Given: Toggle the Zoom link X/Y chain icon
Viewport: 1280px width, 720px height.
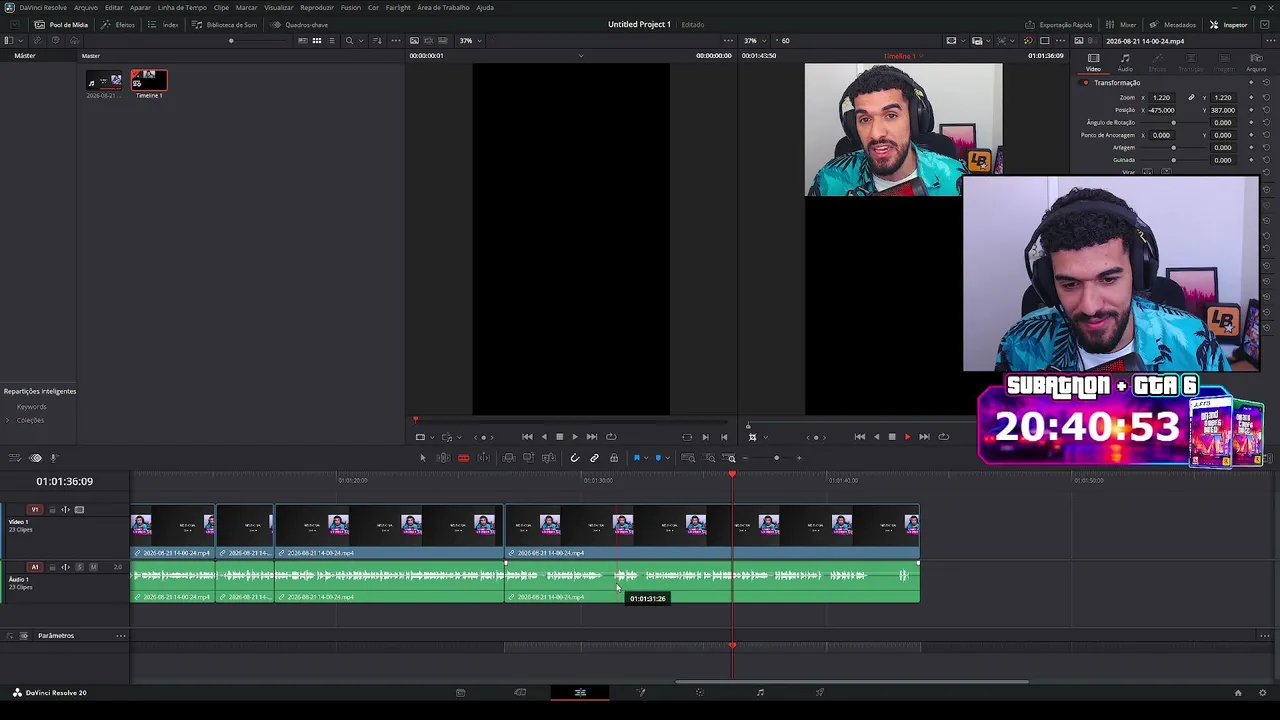Looking at the screenshot, I should click(1191, 98).
